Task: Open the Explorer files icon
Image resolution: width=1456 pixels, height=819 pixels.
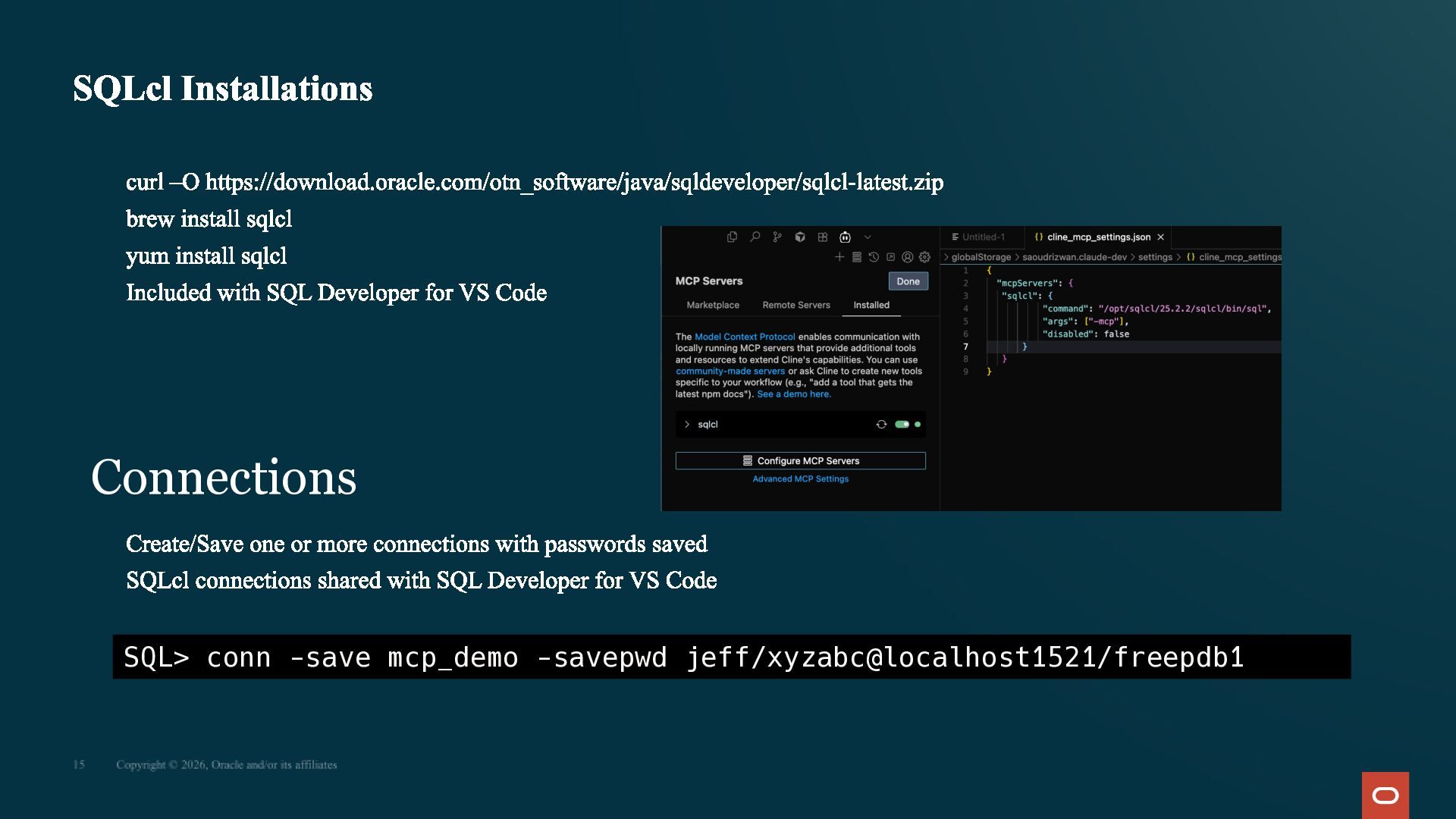Action: point(732,237)
